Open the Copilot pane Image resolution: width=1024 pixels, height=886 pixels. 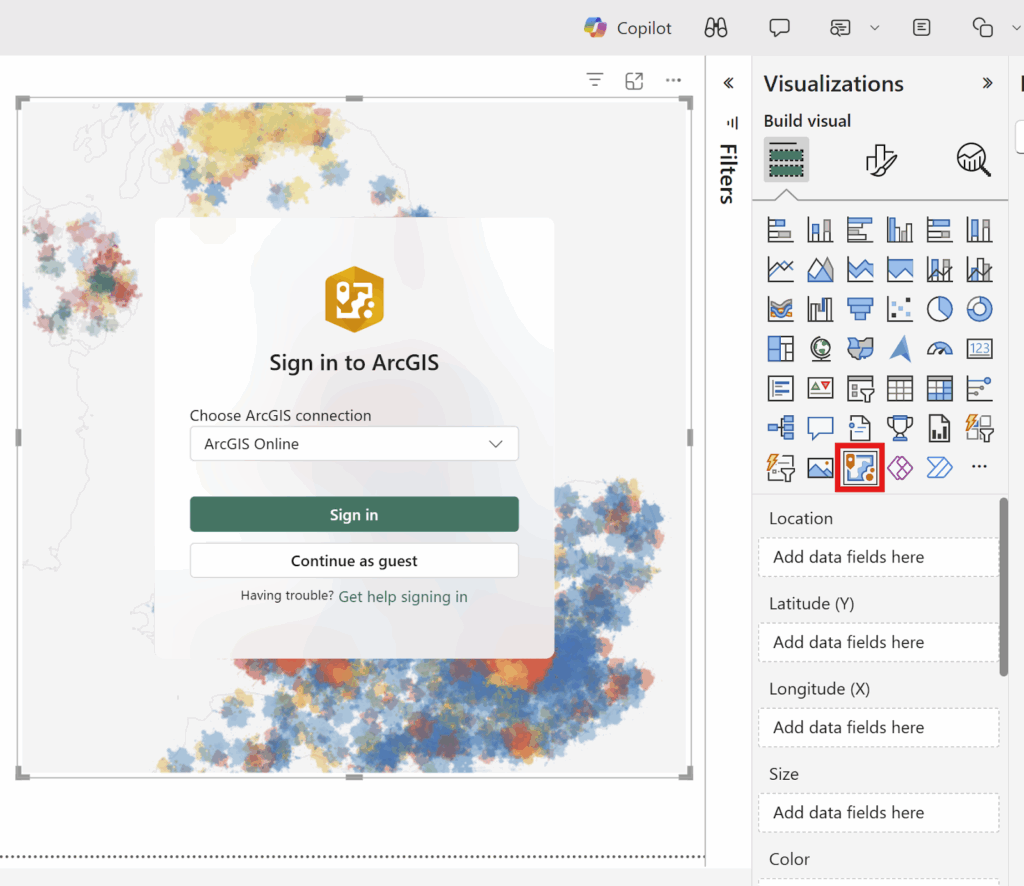click(628, 28)
